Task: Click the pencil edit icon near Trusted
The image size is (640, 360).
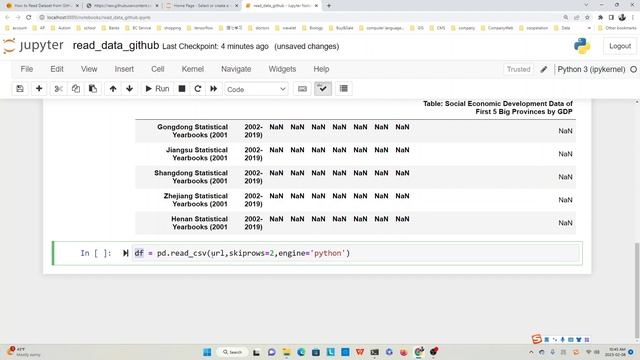Action: point(544,69)
